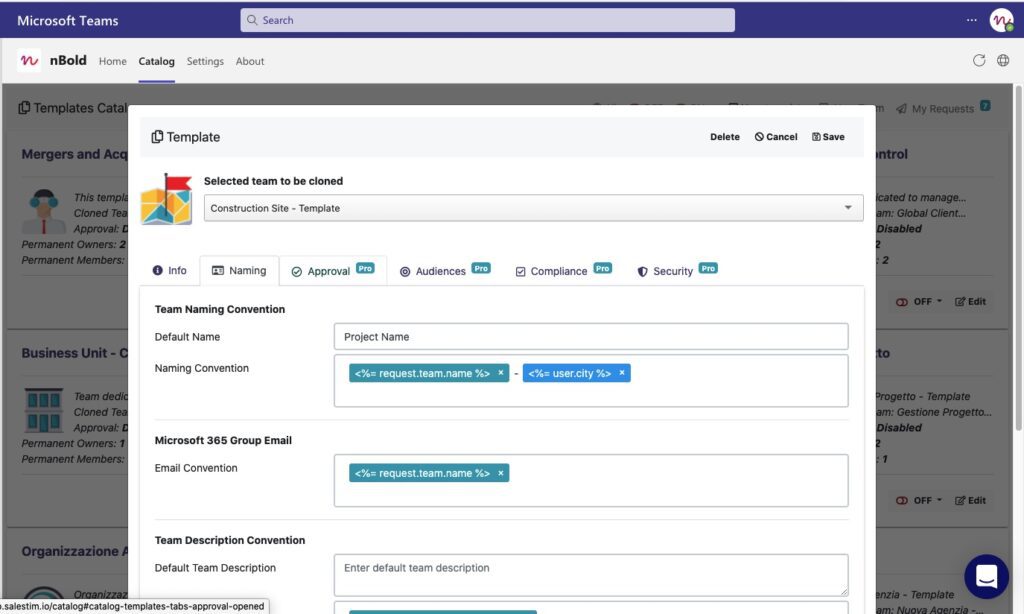This screenshot has width=1024, height=614.
Task: Switch to the Info tab
Action: click(x=169, y=270)
